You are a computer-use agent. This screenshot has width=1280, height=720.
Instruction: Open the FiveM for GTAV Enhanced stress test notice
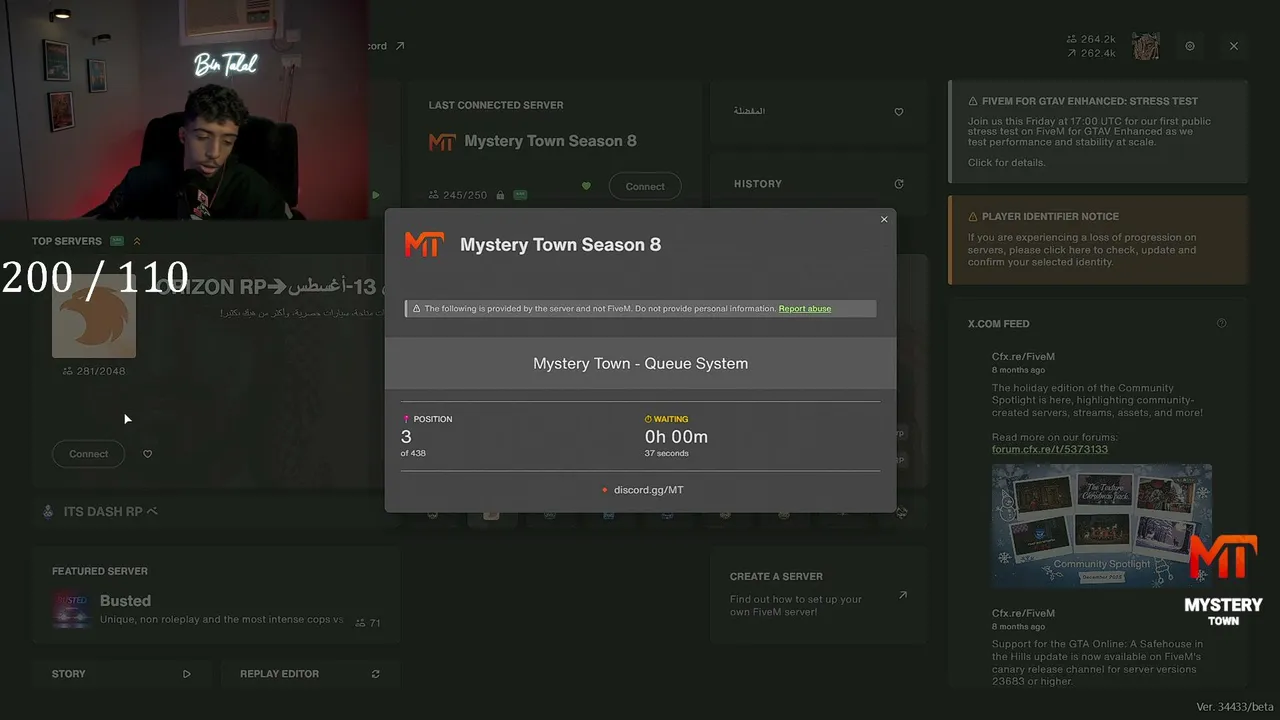click(x=1098, y=131)
